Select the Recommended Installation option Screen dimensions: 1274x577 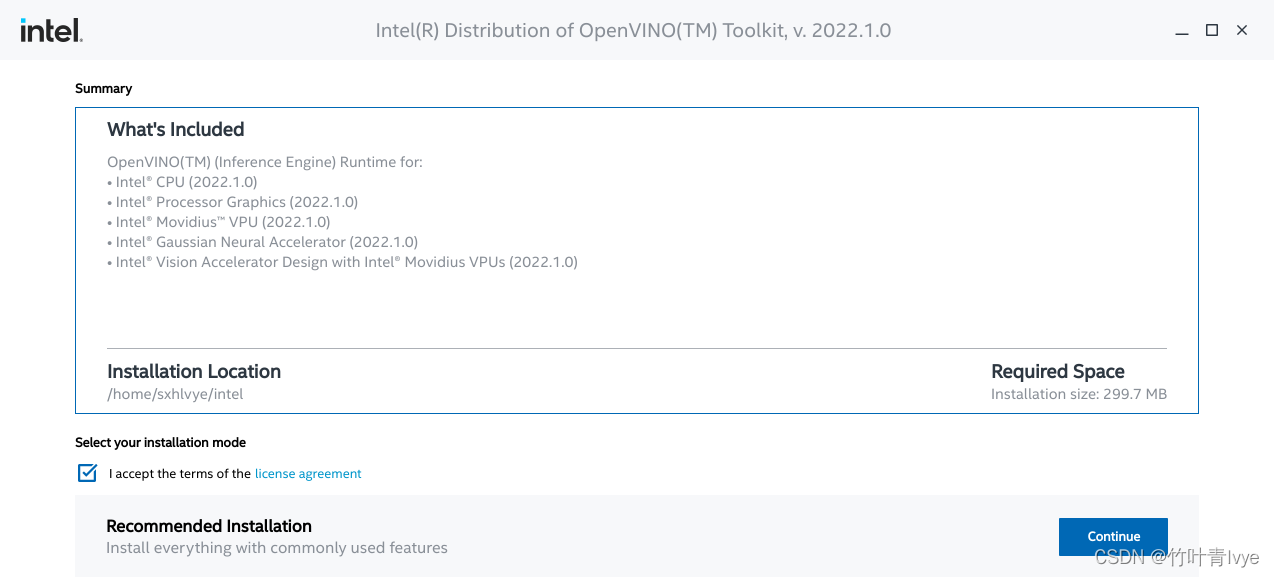pyautogui.click(x=636, y=536)
